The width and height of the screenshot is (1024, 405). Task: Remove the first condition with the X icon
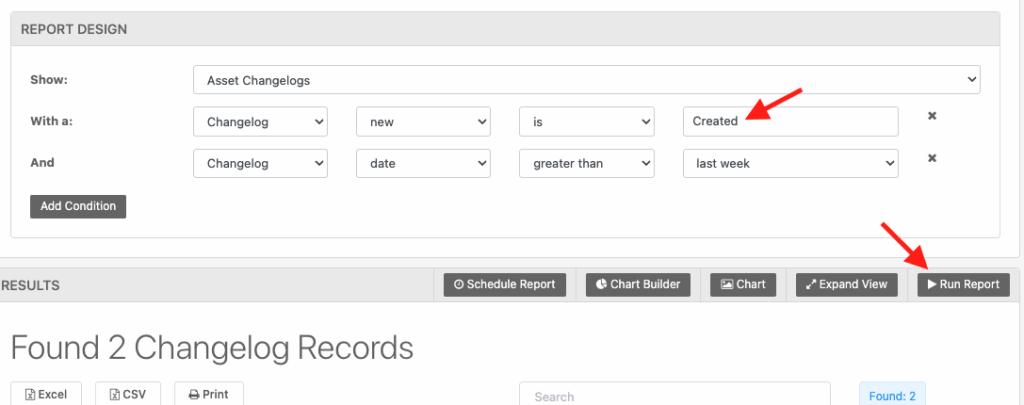tap(932, 117)
